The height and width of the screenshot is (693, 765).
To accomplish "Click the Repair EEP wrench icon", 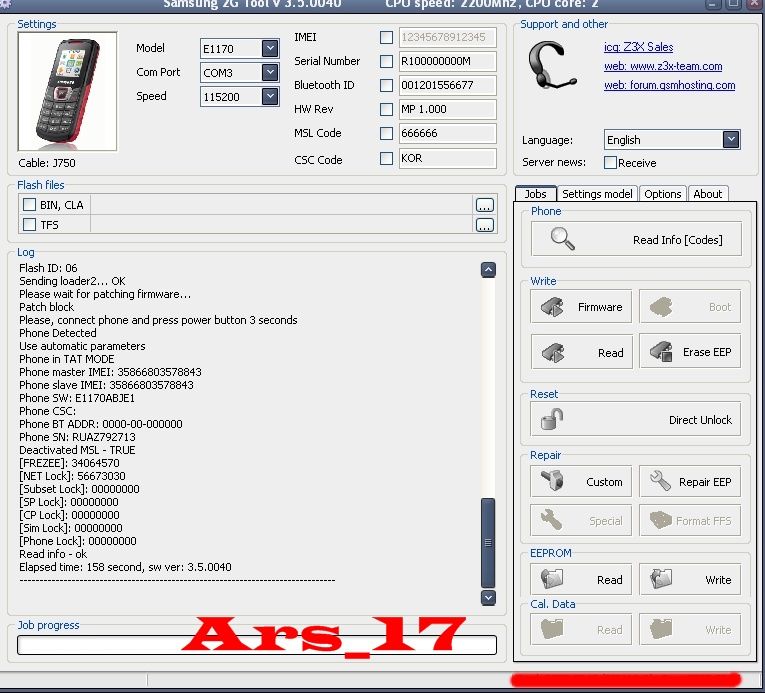I will (x=661, y=480).
